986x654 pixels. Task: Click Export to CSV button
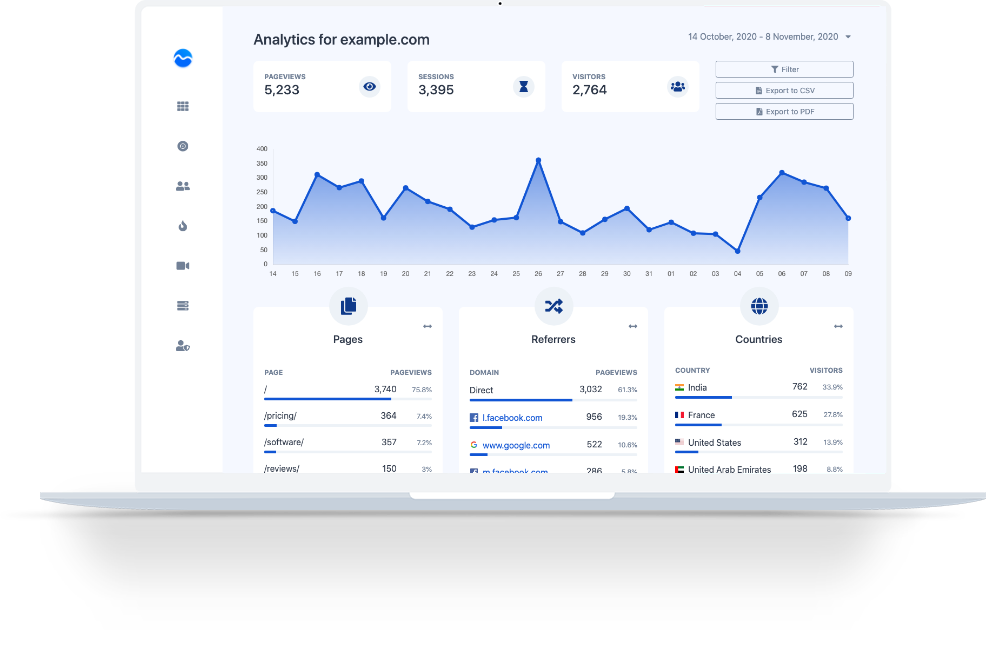784,91
